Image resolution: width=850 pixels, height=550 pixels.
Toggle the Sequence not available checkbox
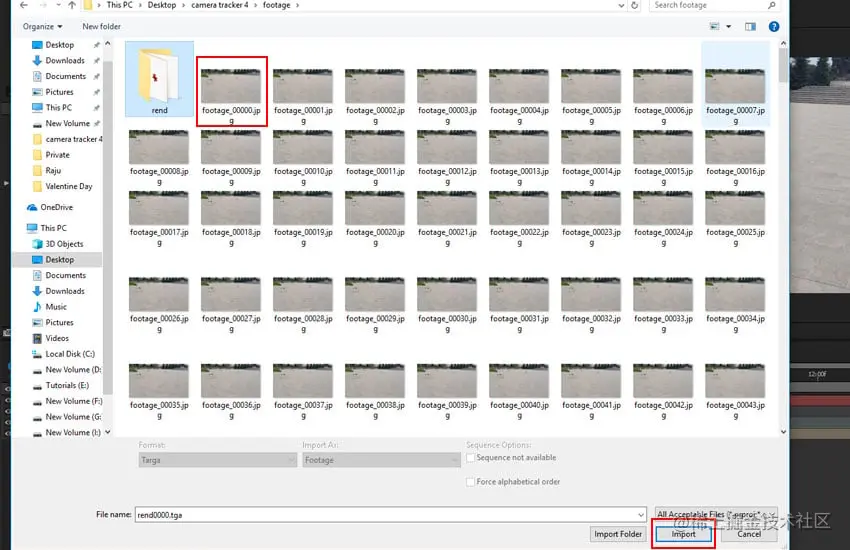pyautogui.click(x=471, y=458)
